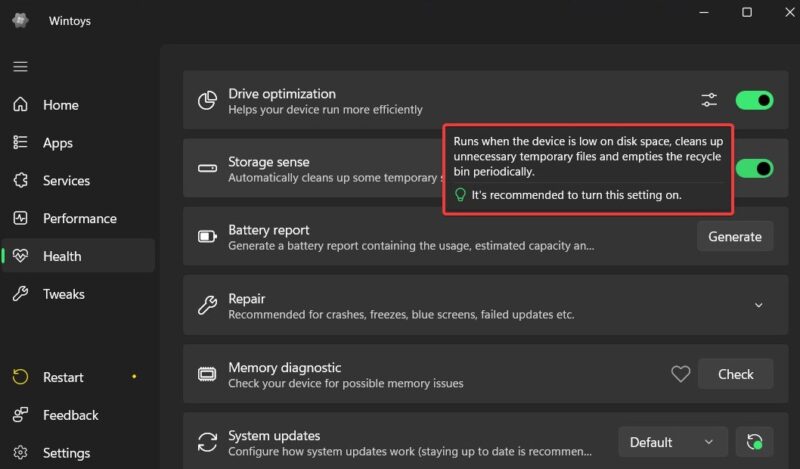Turn off Storage sense toggle

754,168
